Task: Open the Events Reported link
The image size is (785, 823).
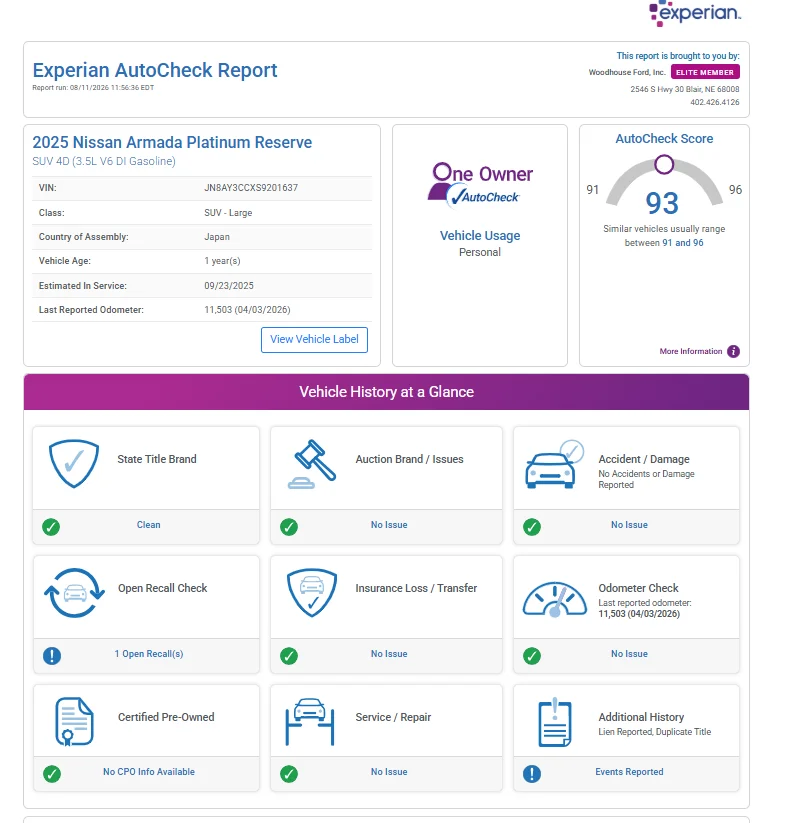Action: [x=629, y=772]
